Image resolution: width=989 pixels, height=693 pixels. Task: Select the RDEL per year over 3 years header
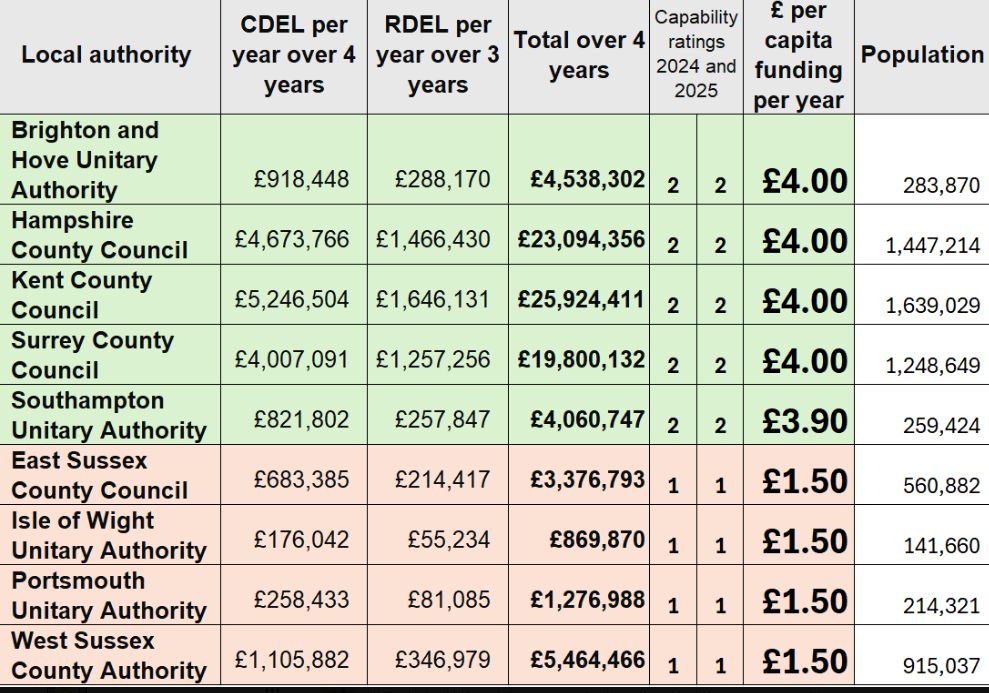[438, 55]
